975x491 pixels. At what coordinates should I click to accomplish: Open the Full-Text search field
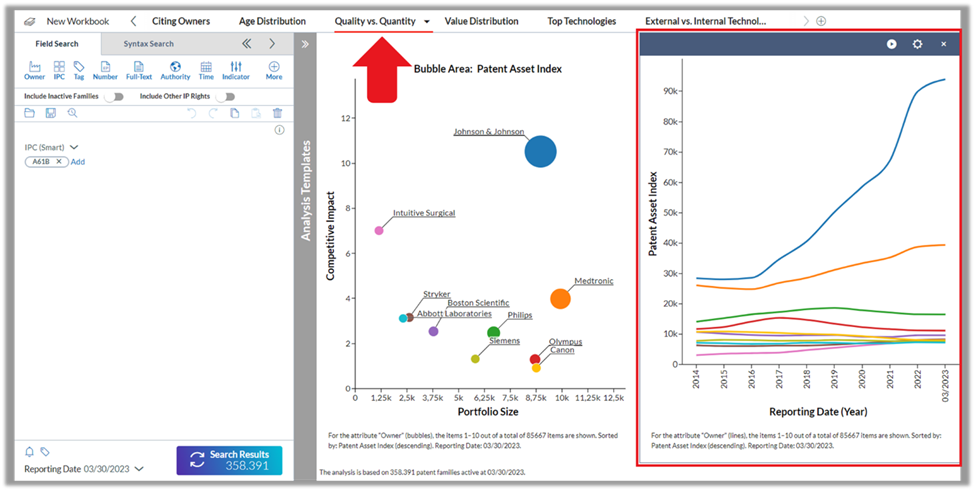click(139, 70)
